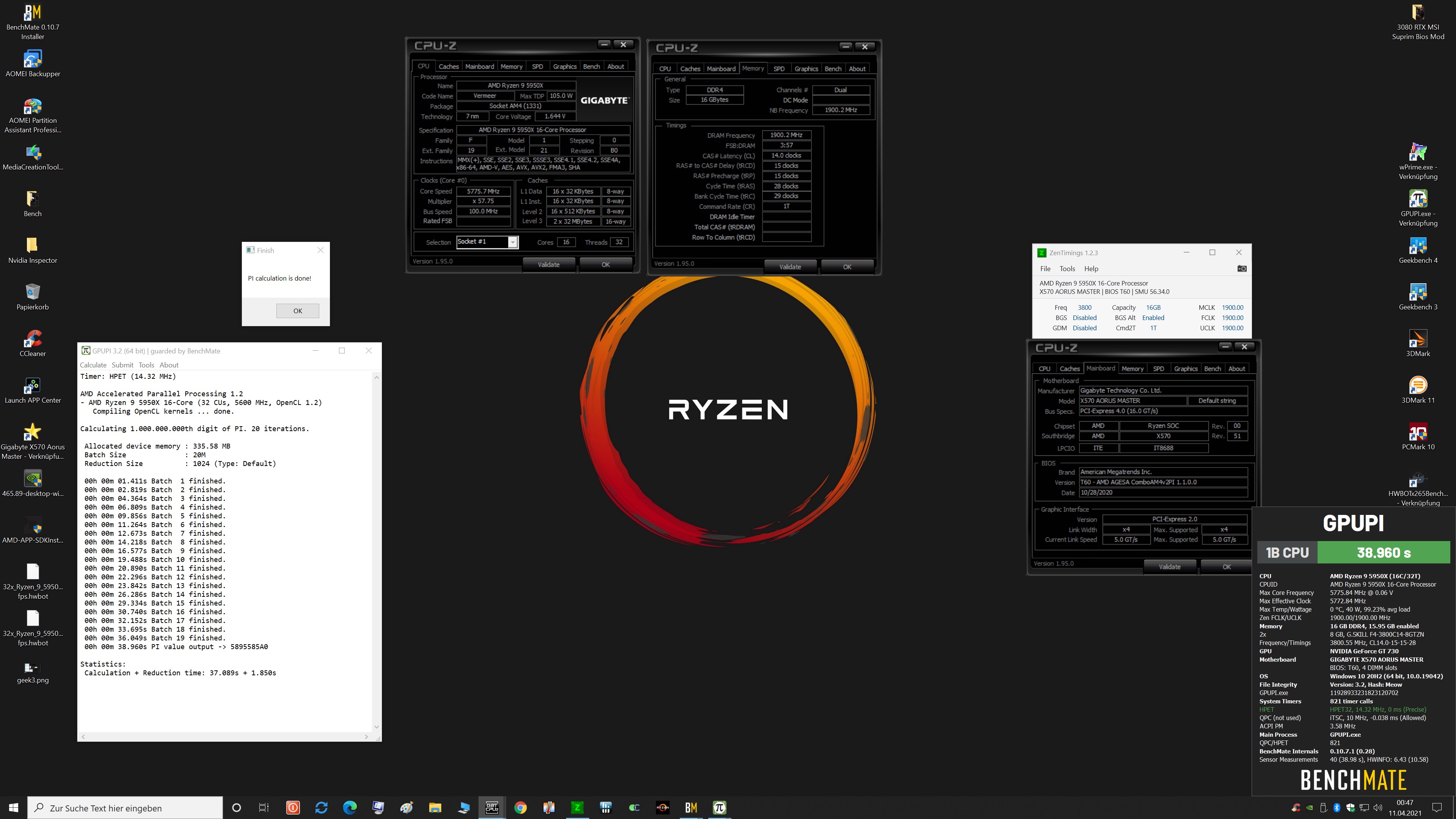Screen dimensions: 1456x819
Task: Launch 3DMark desktop shortcut
Action: (x=1418, y=344)
